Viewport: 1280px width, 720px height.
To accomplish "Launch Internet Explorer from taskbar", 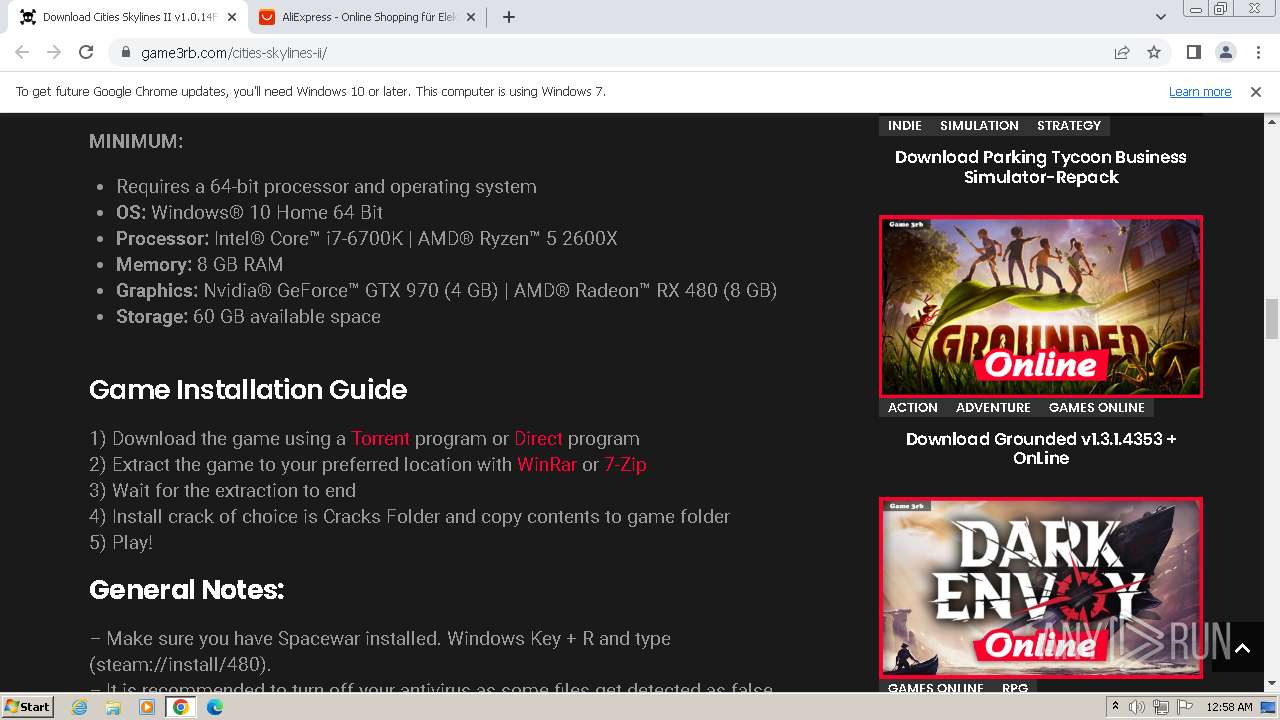I will coord(80,707).
